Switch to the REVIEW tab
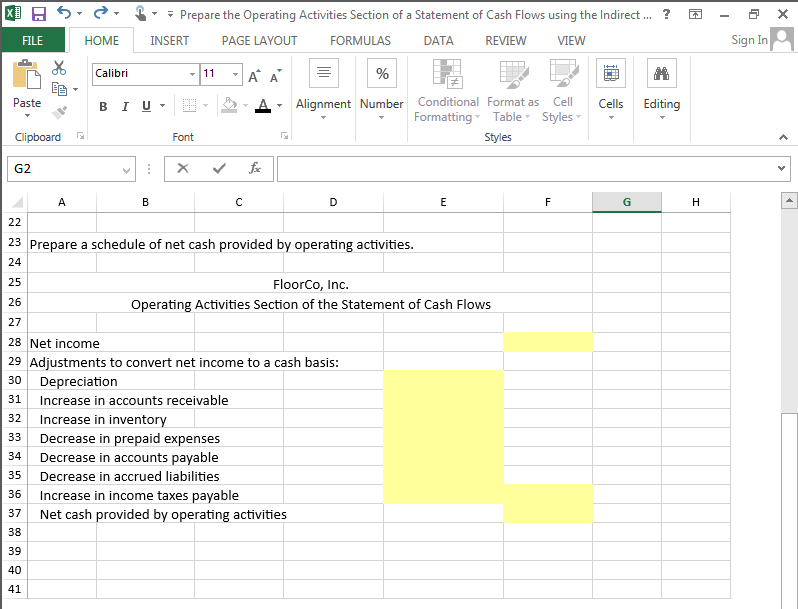The image size is (798, 609). click(x=505, y=41)
